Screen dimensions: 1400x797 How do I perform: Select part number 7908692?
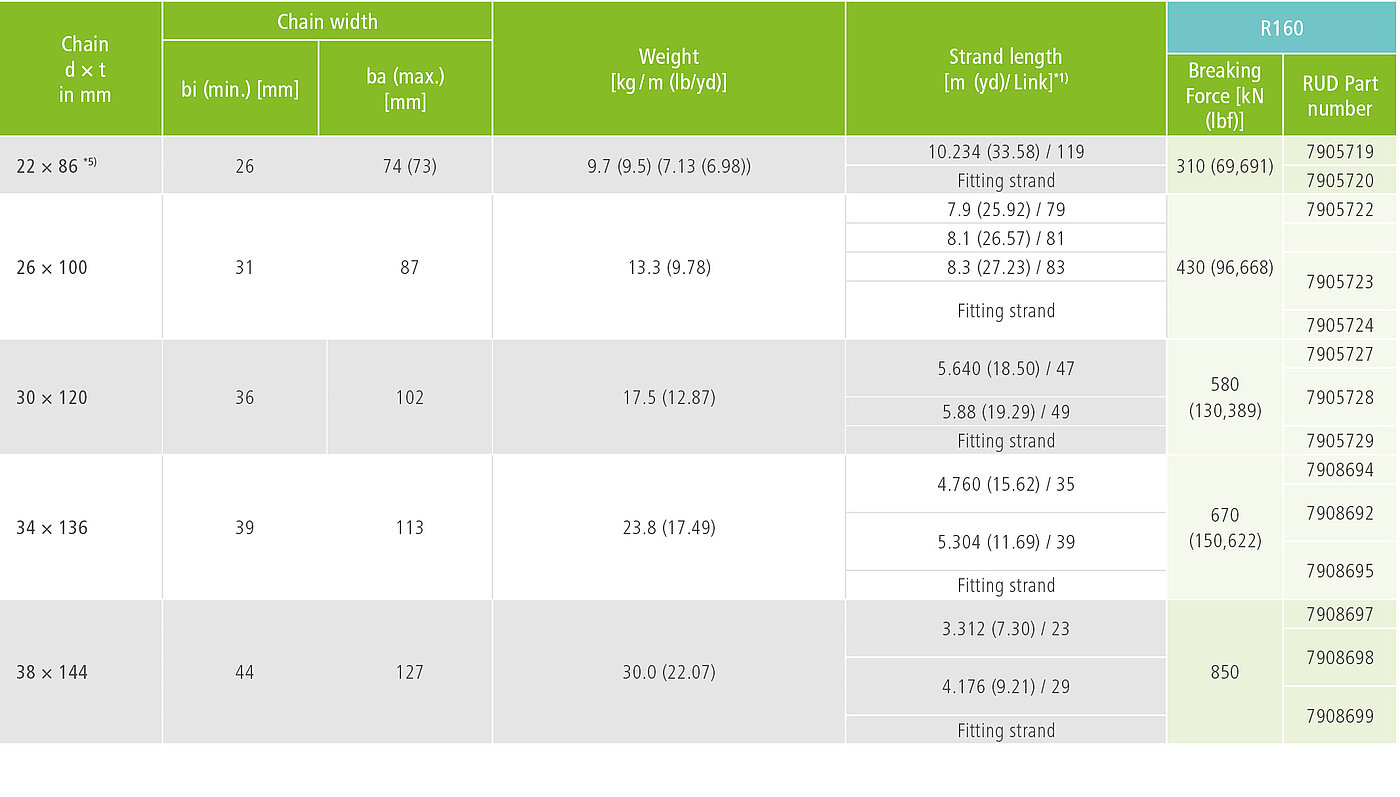tap(1340, 513)
